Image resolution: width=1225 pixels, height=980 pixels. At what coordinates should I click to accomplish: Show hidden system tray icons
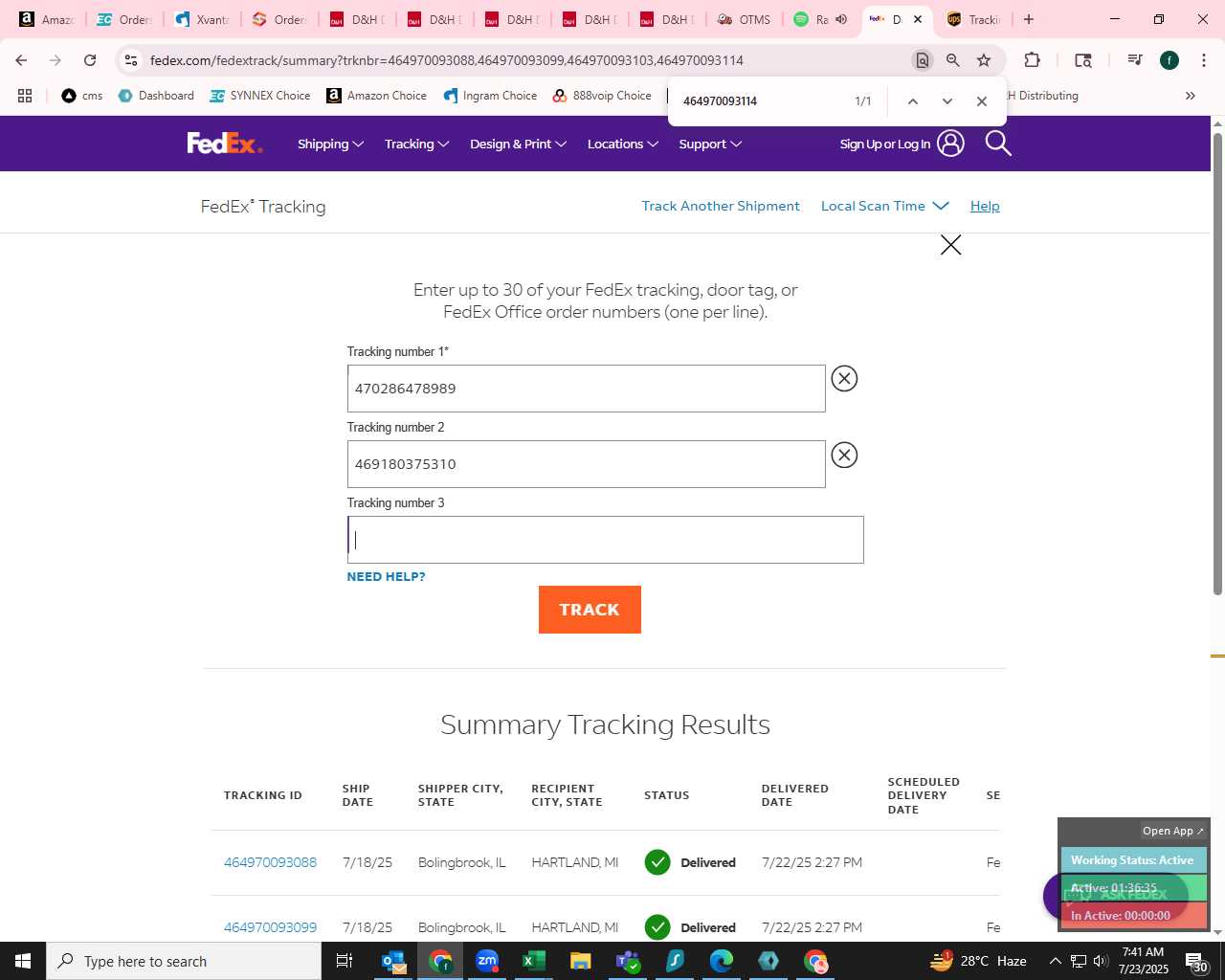pos(1055,961)
